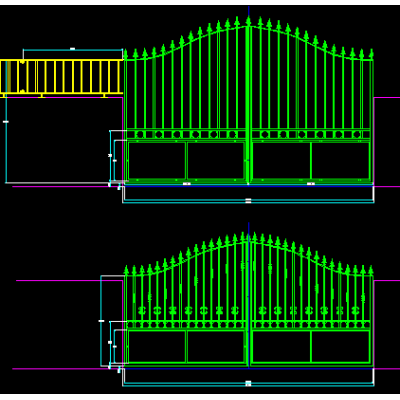This screenshot has width=400, height=400.
Task: Click the lower gate's tall height dimension label
Action: click(101, 321)
